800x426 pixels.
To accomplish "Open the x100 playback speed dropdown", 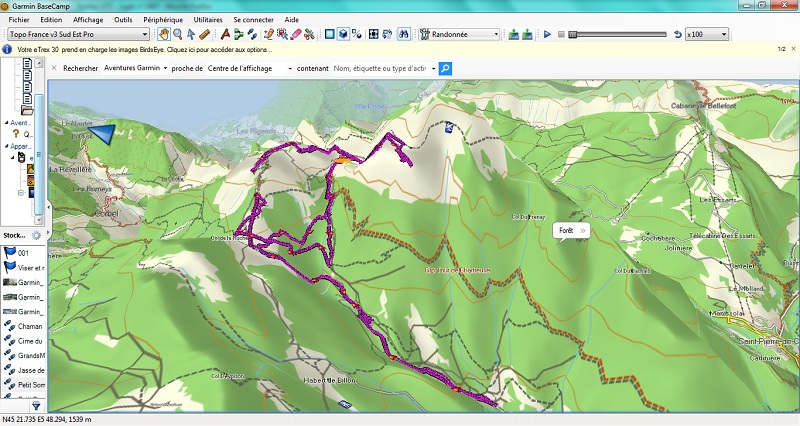I will [x=707, y=34].
